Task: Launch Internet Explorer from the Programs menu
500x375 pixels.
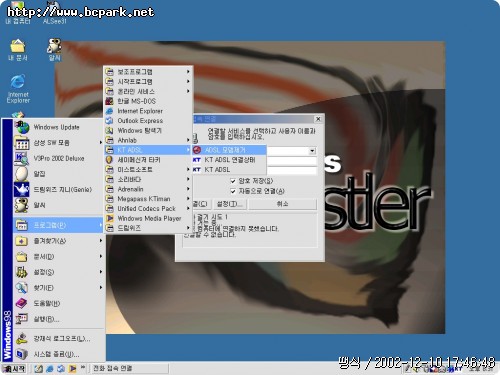Action: 149,111
